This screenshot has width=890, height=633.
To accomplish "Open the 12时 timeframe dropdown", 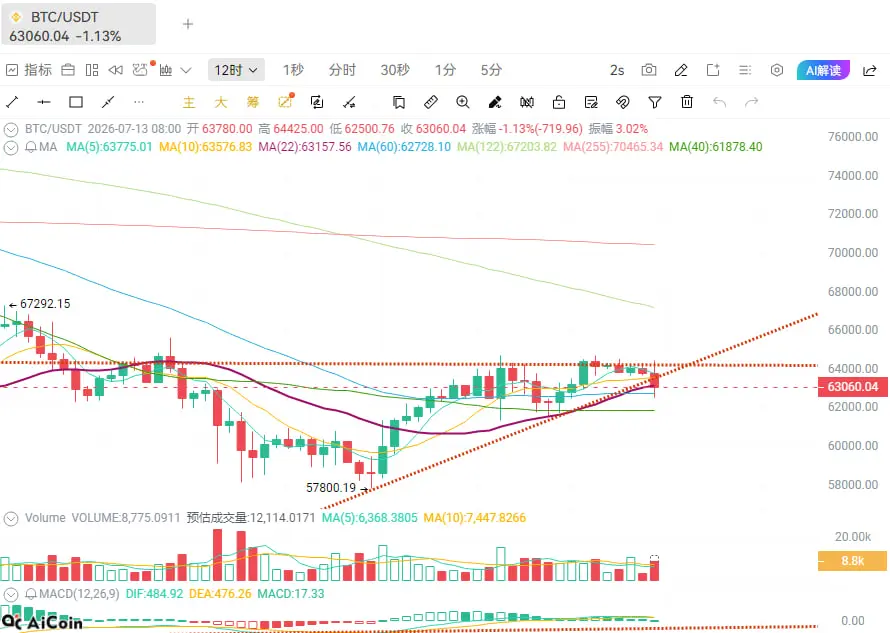I will coord(236,70).
